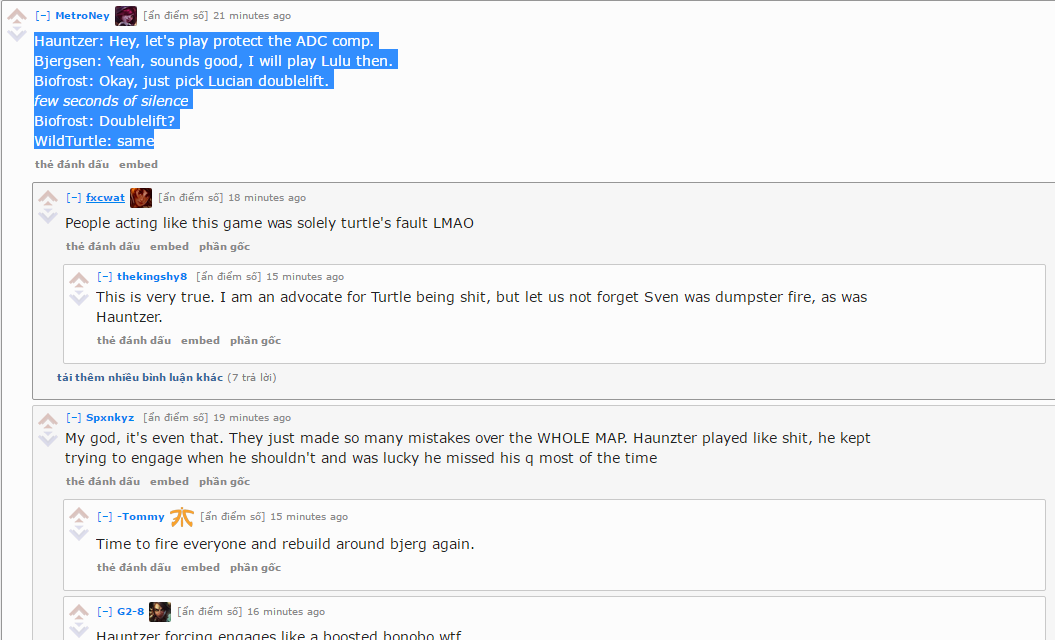The width and height of the screenshot is (1055, 640).
Task: Collapse Spxnkyz's comment thread
Action: (x=73, y=417)
